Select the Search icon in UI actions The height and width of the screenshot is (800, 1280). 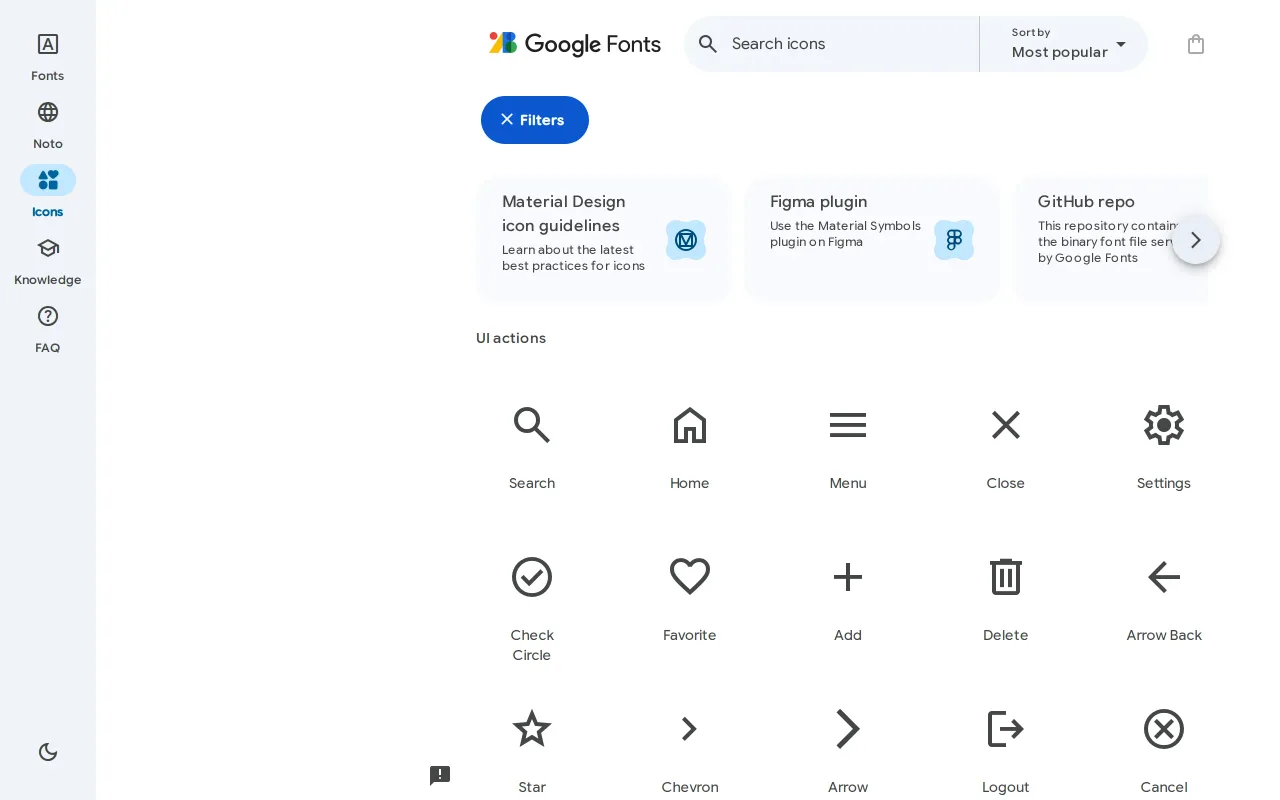(532, 425)
